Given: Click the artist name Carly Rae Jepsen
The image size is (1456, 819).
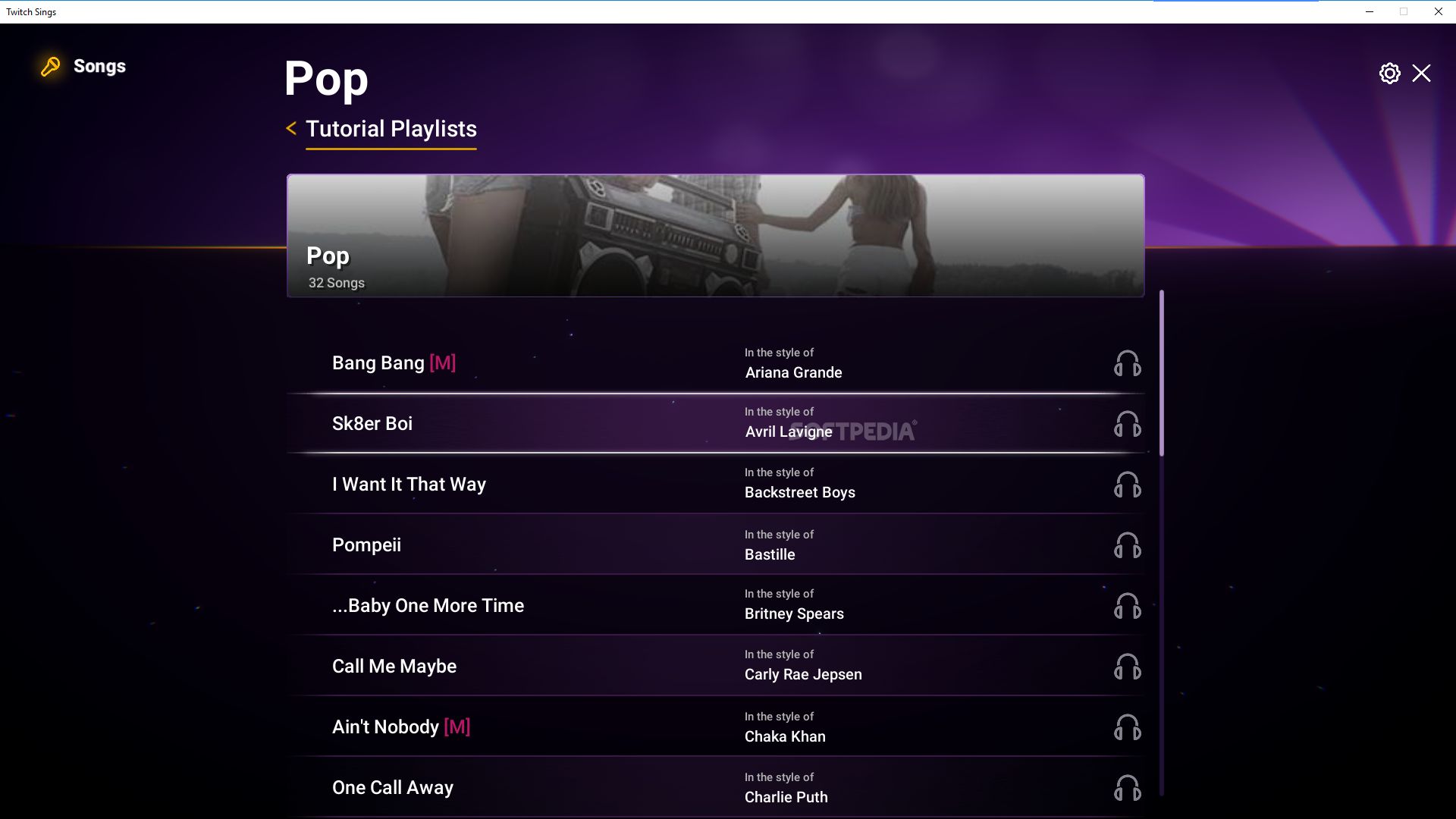Looking at the screenshot, I should click(x=803, y=674).
